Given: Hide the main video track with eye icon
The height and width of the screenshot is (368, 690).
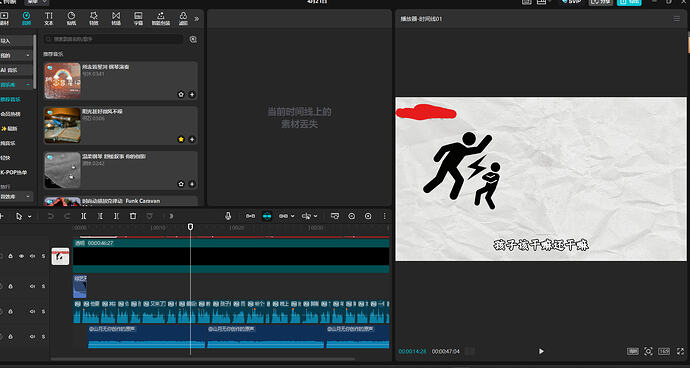Looking at the screenshot, I should (x=21, y=256).
